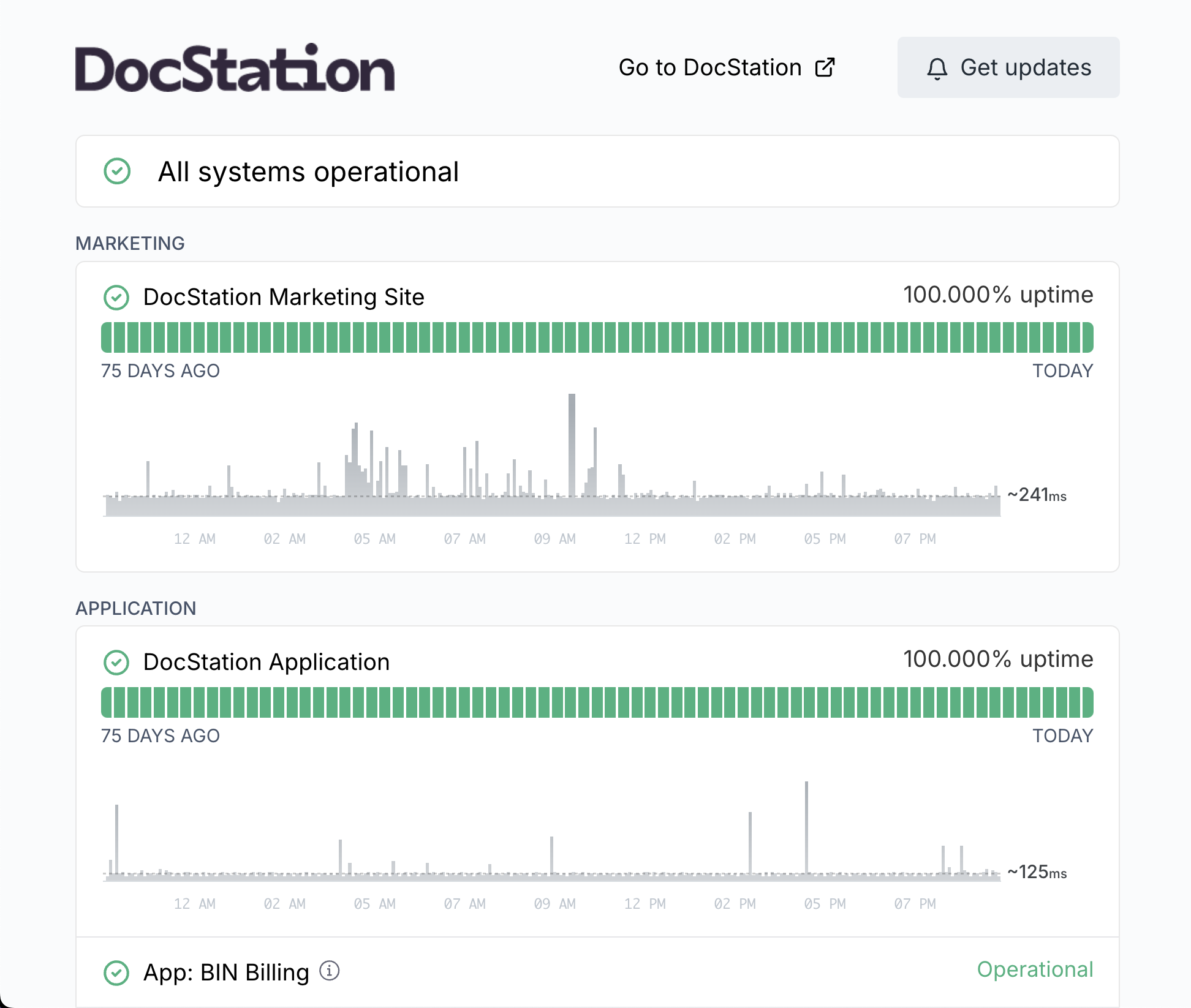The image size is (1191, 1008).
Task: Click Marketing Site 75 DAYS AGO label
Action: 161,371
